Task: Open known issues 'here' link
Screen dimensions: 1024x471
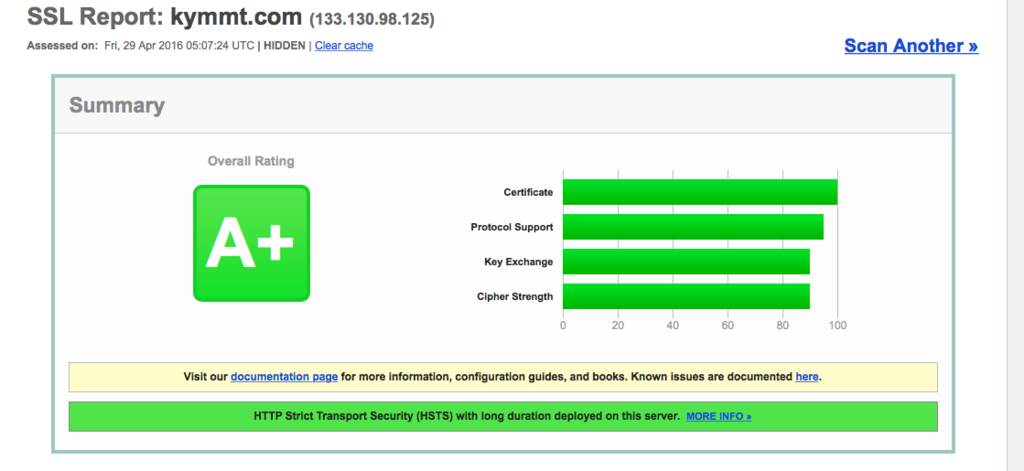Action: click(807, 377)
